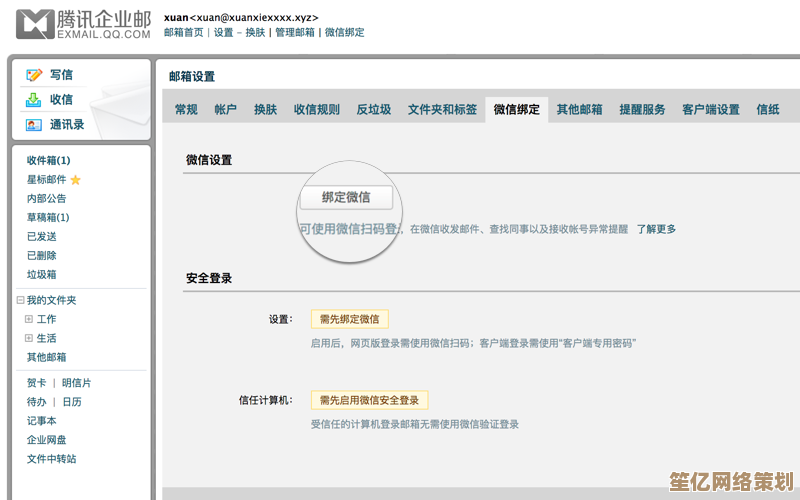Screen dimensions: 800x500
Task: Click the contacts address book icon
Action: pyautogui.click(x=34, y=125)
